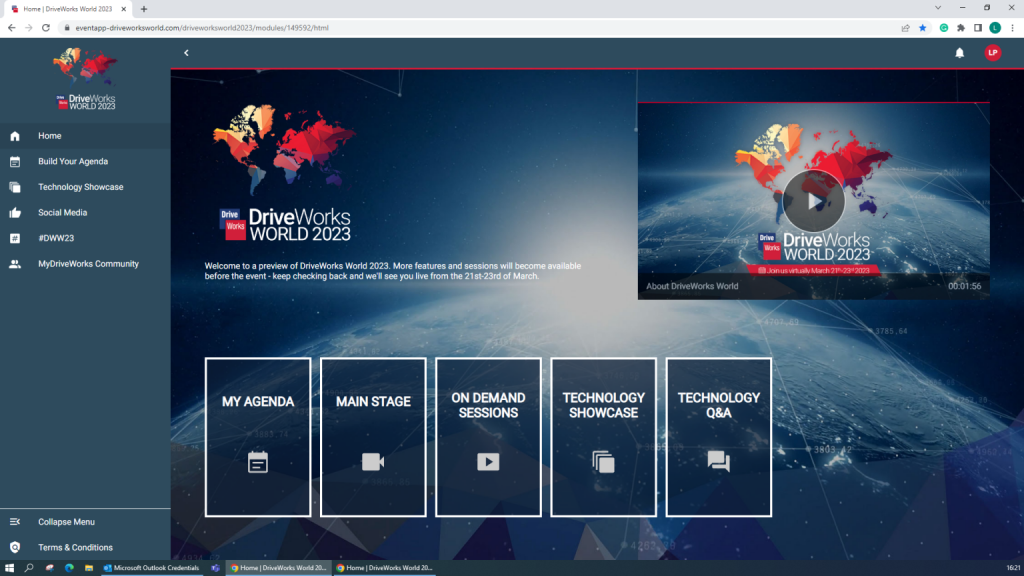Viewport: 1024px width, 576px height.
Task: Go back with browser back arrow
Action: click(x=11, y=28)
